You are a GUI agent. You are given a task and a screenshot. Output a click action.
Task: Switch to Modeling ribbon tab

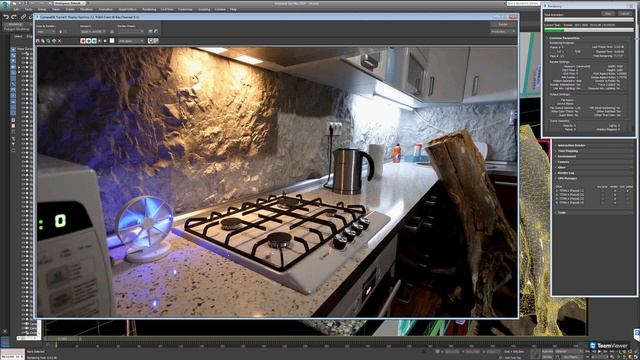pyautogui.click(x=16, y=24)
